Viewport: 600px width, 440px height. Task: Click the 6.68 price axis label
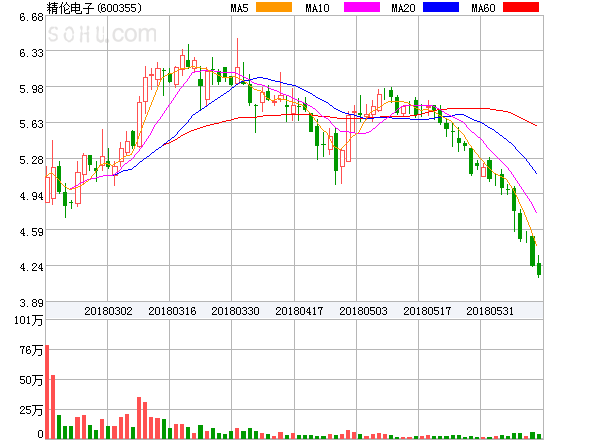click(31, 17)
